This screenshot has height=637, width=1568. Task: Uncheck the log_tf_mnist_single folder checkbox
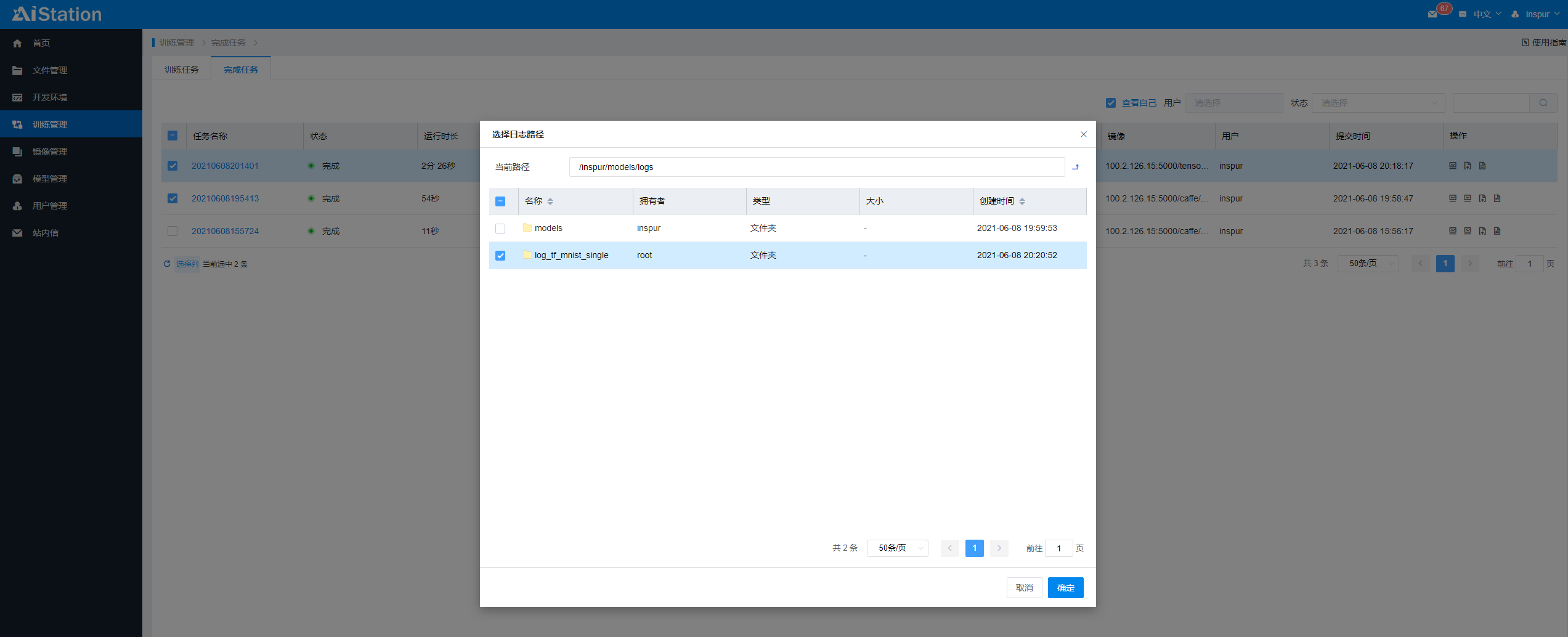click(x=500, y=256)
